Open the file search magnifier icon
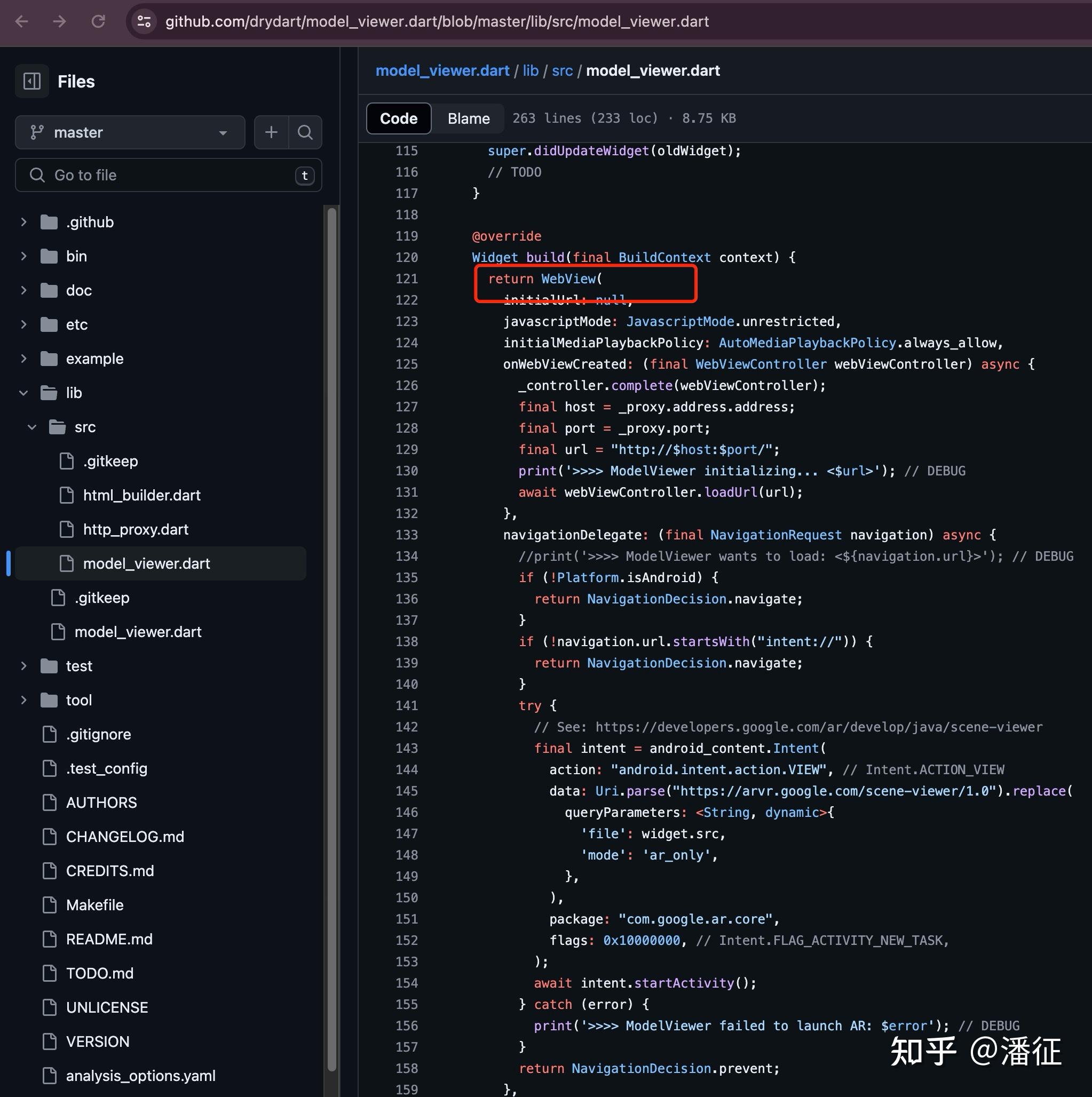The width and height of the screenshot is (1092, 1097). (x=305, y=132)
